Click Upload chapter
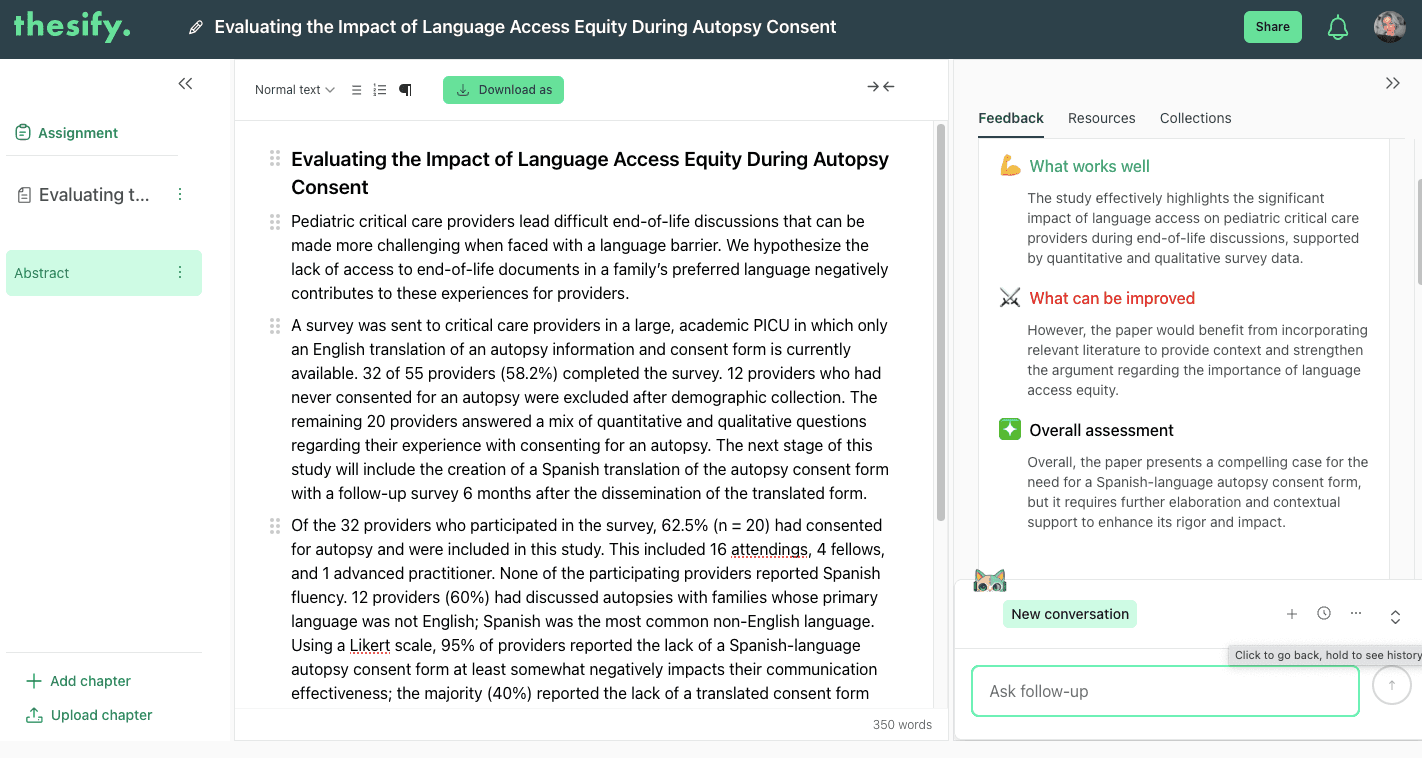 tap(89, 715)
